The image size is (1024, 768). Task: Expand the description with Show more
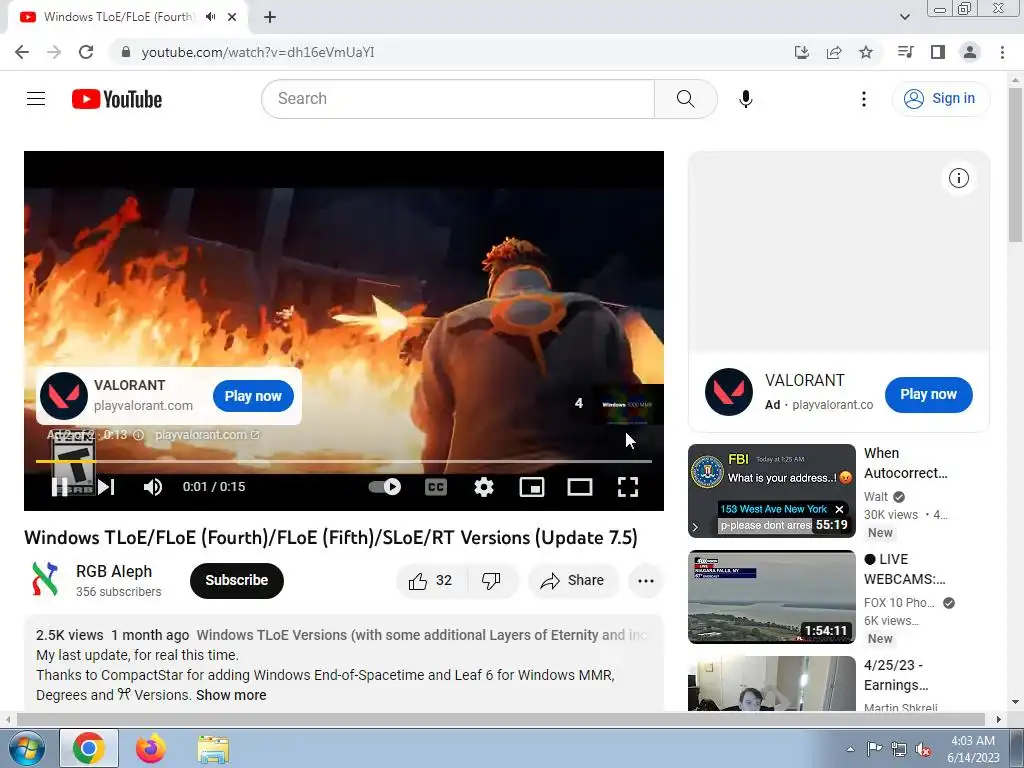pyautogui.click(x=231, y=695)
